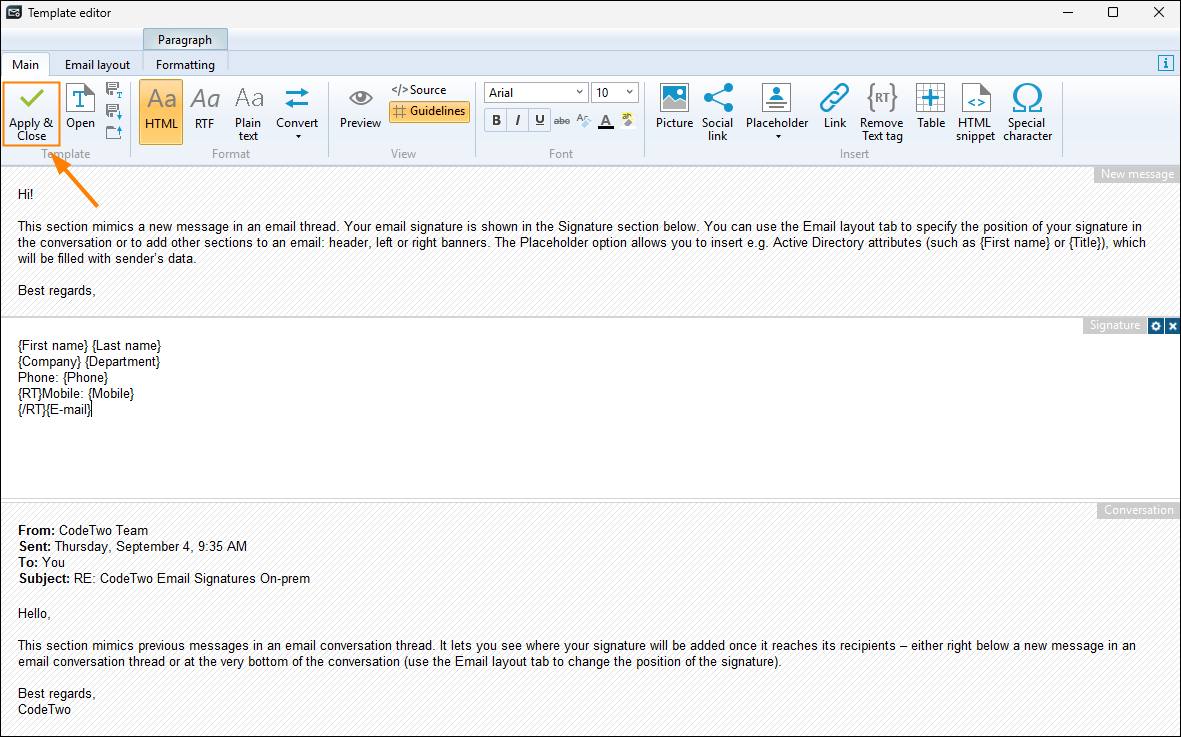Open the Special character picker

point(1027,112)
